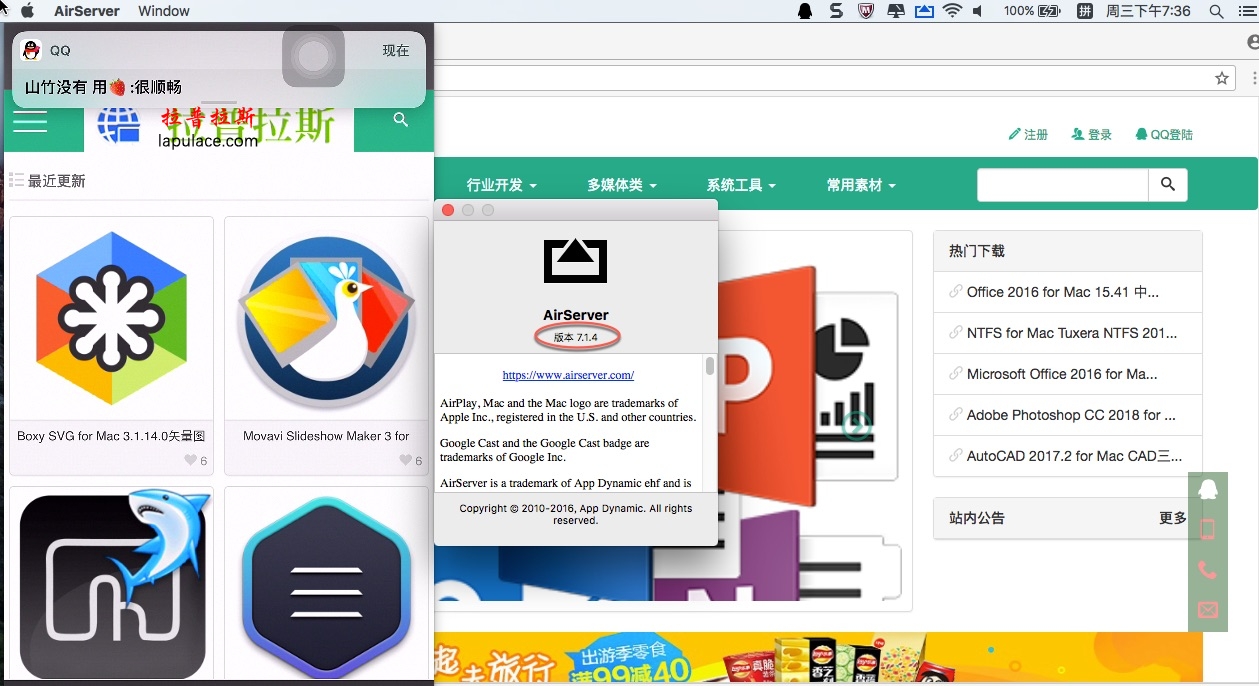
Task: Open AutoCAD 2017.2 for Mac link
Action: point(1074,456)
